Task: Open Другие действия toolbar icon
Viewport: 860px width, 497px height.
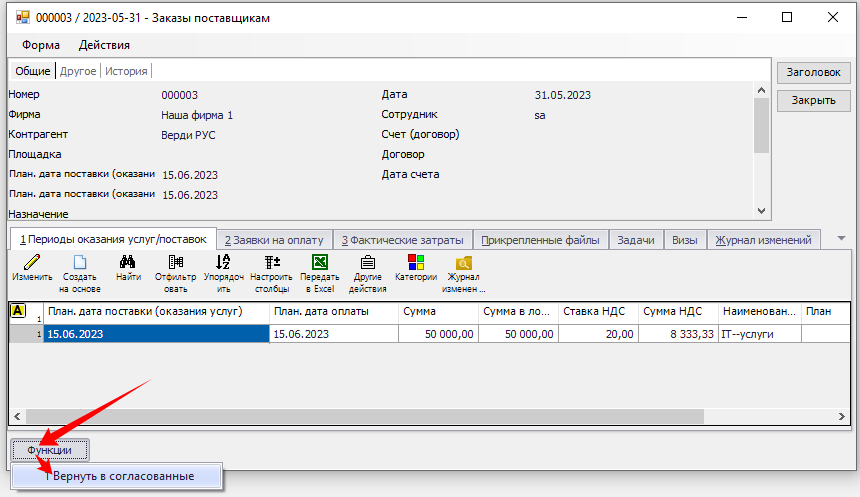Action: coord(367,264)
